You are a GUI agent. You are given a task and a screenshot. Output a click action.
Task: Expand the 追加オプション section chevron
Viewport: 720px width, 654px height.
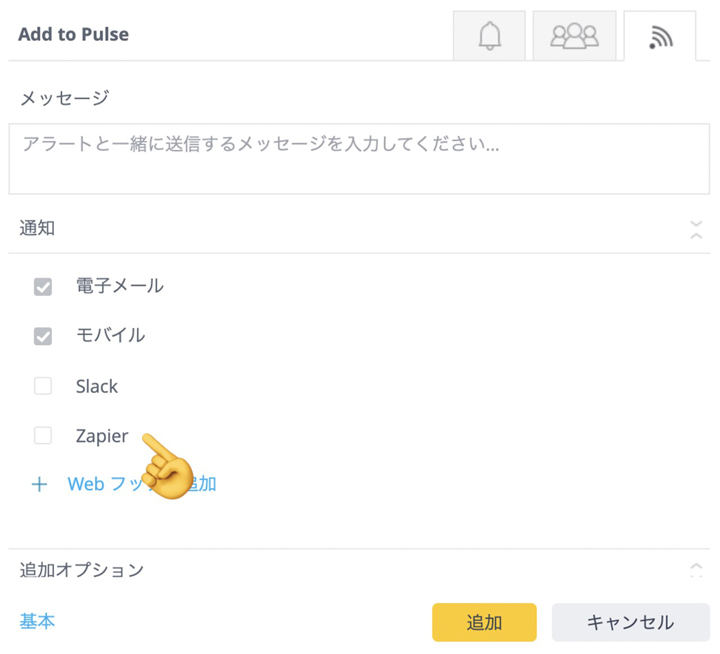point(696,570)
